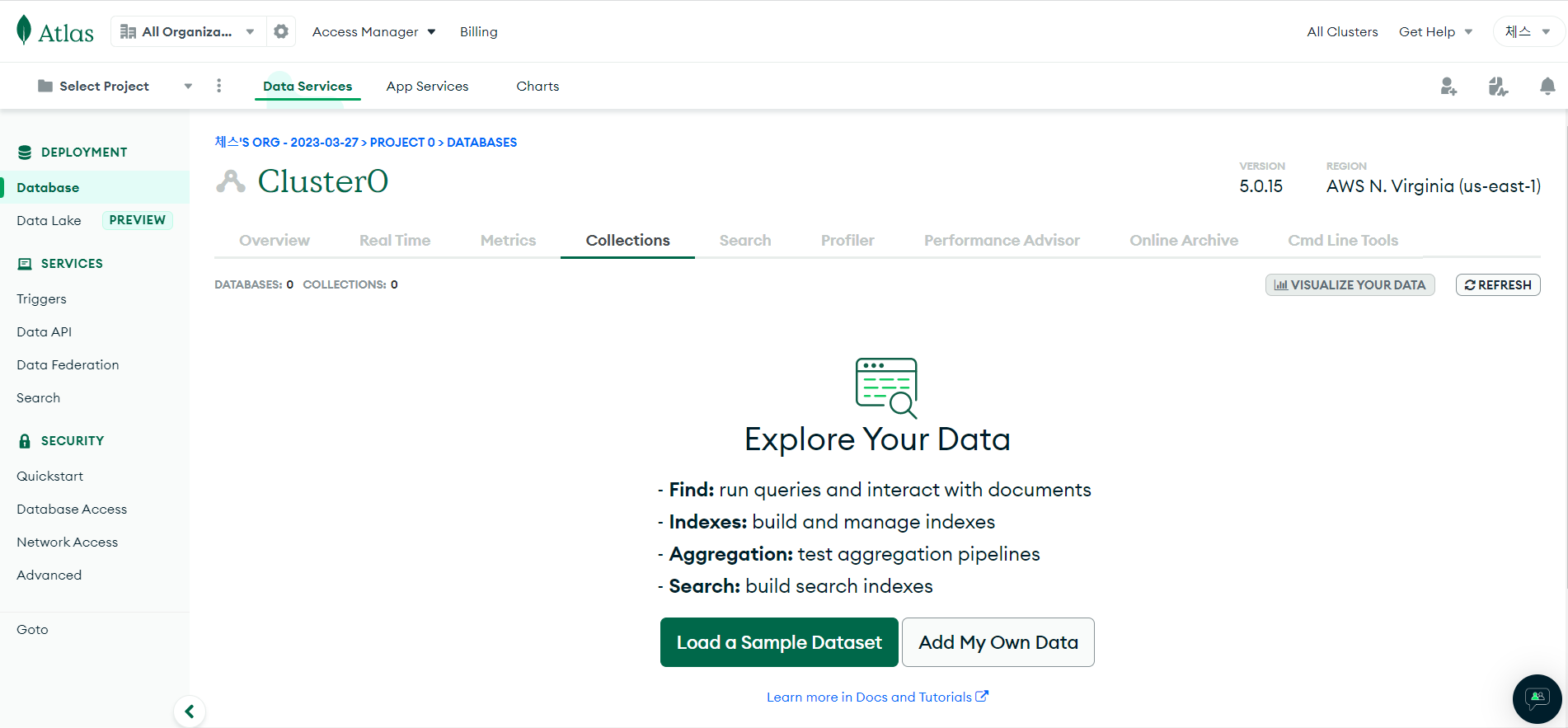Click the invite user icon
The height and width of the screenshot is (728, 1568).
(1448, 86)
